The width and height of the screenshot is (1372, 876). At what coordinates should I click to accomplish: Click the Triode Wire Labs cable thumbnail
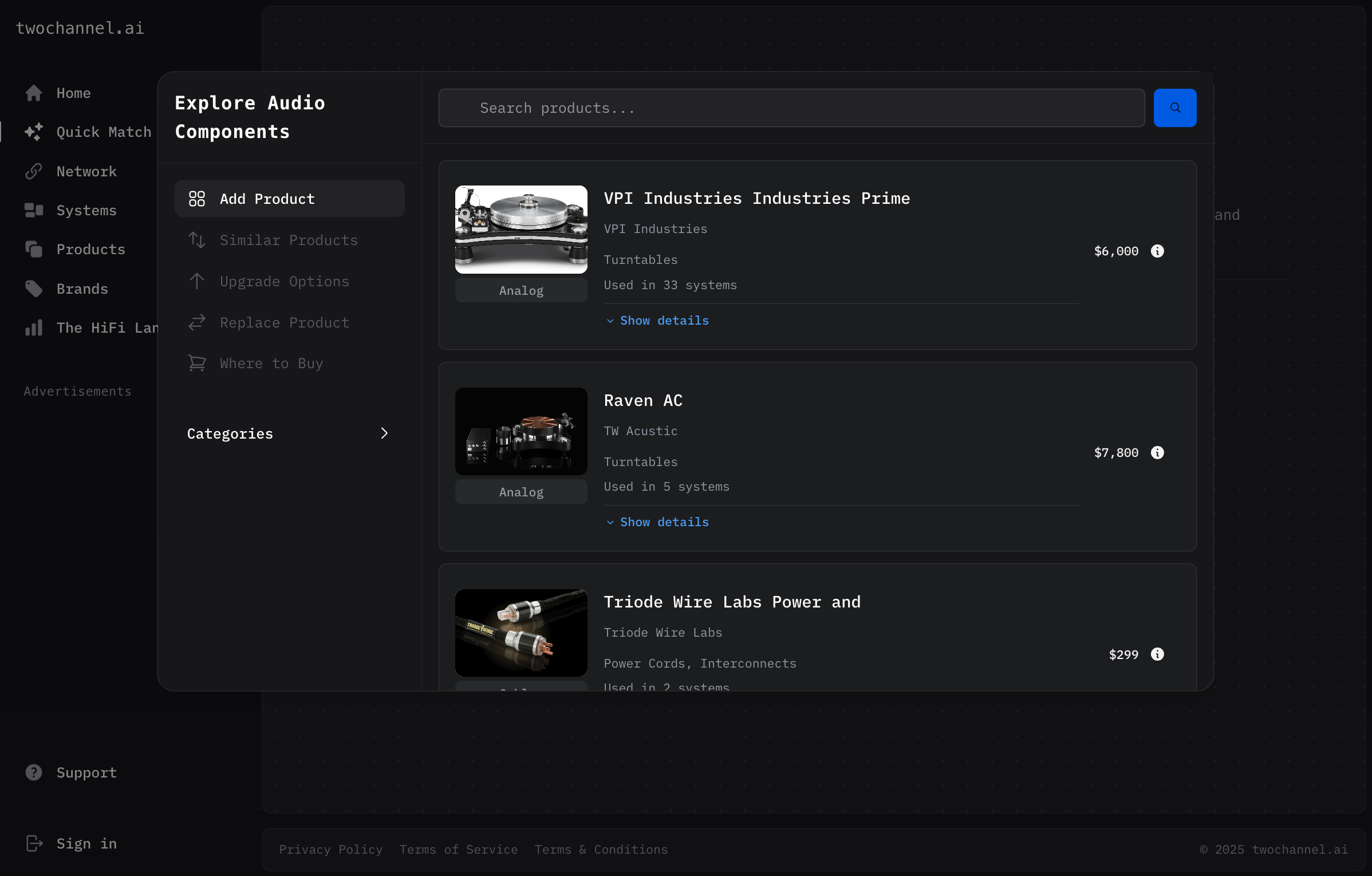pos(521,633)
